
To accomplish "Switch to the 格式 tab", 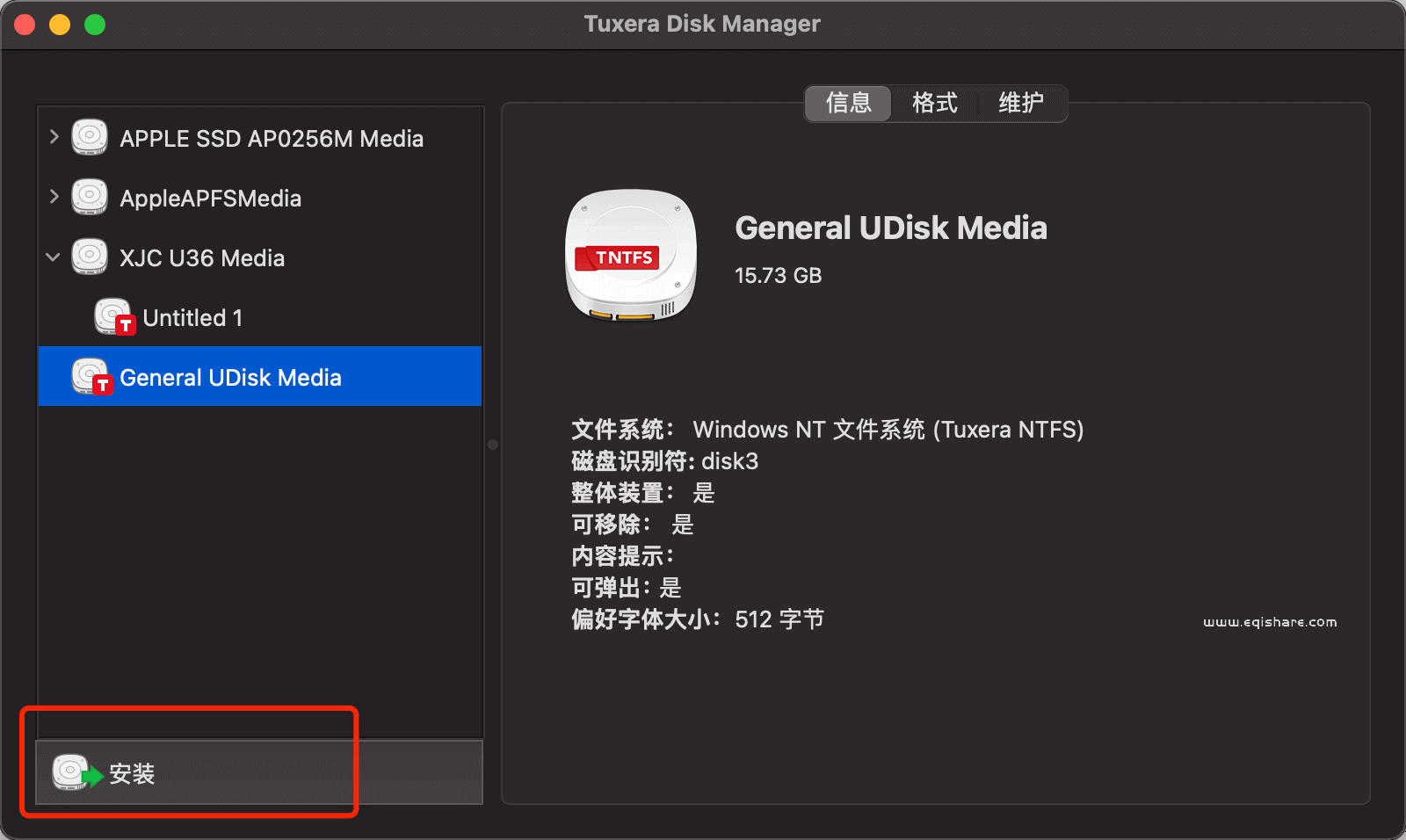I will [x=934, y=104].
